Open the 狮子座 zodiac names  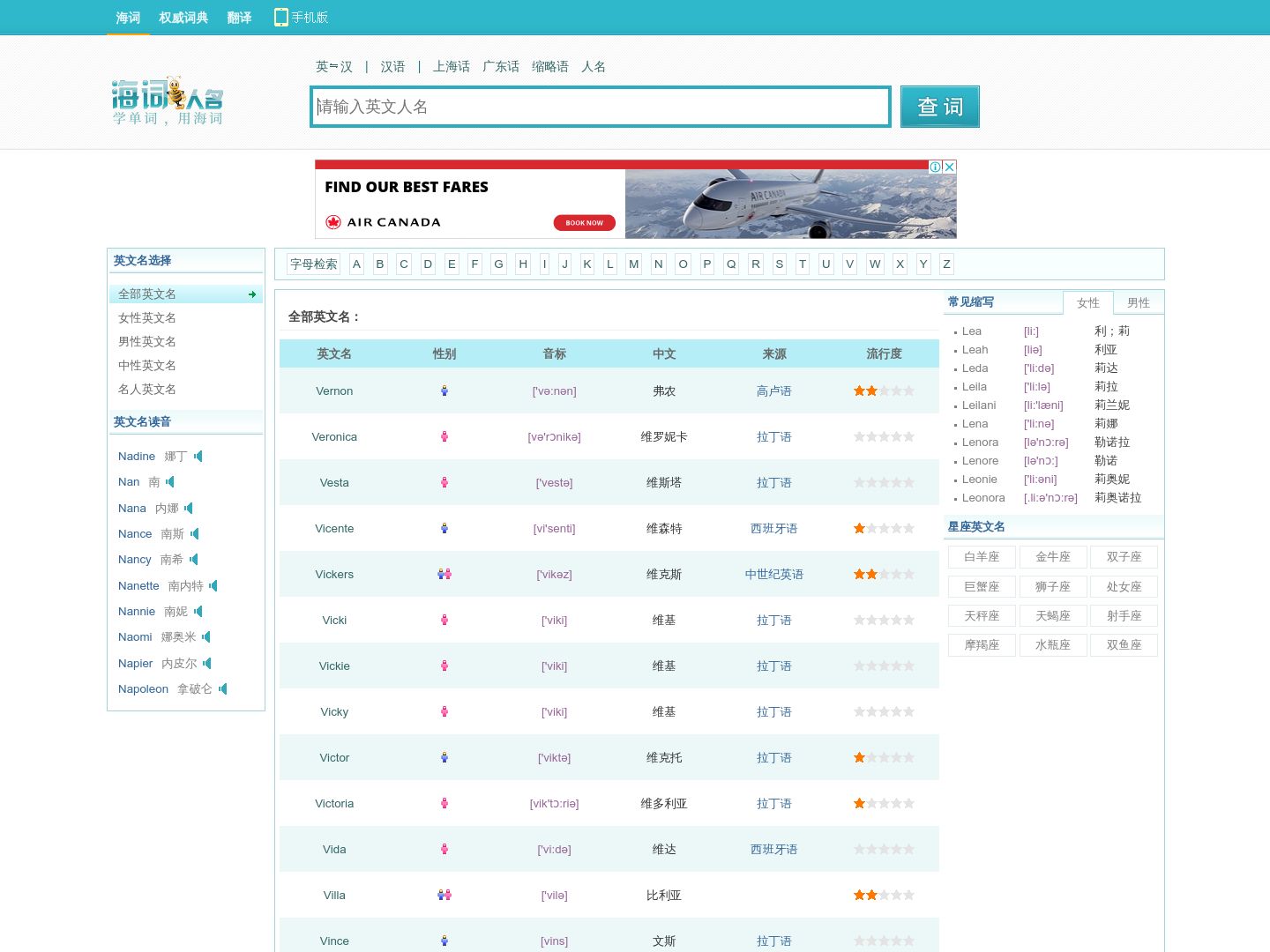(1053, 587)
